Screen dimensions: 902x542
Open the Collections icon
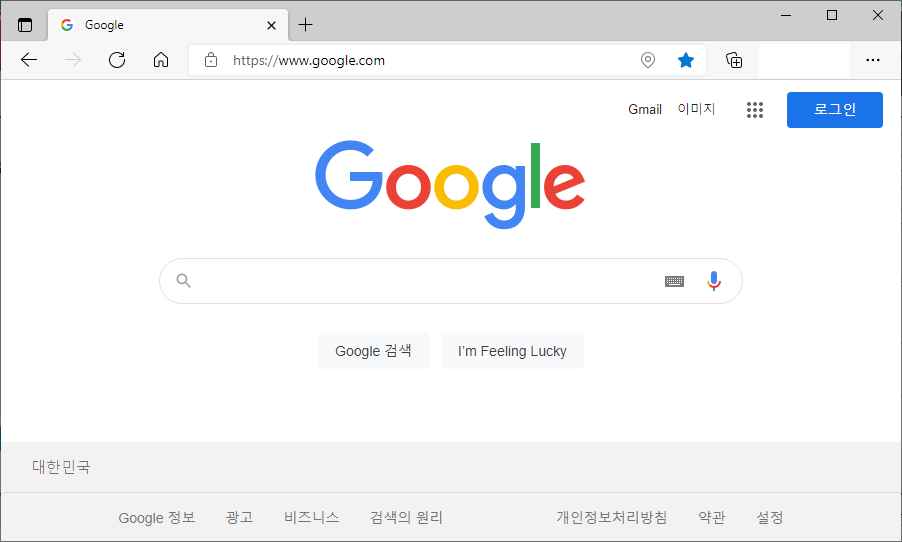(x=734, y=60)
